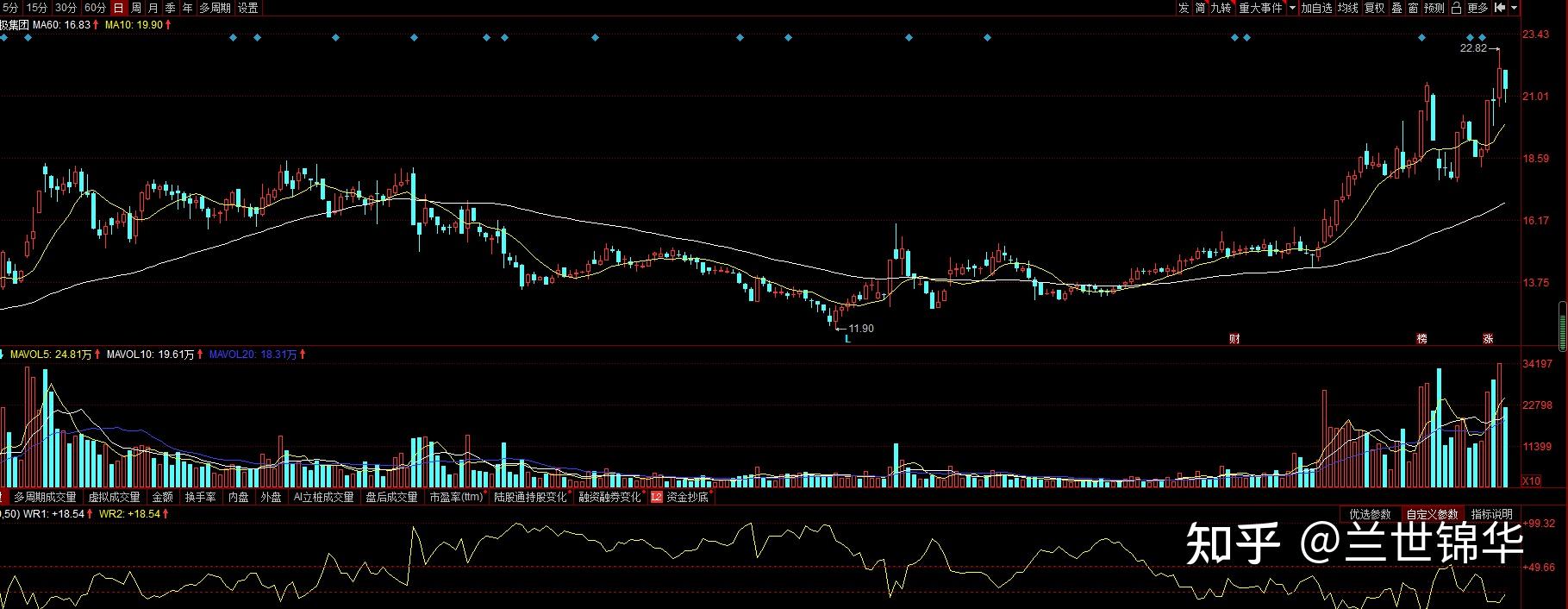The height and width of the screenshot is (609, 1568).
Task: Click the 自定义参数 button
Action: pos(1432,514)
